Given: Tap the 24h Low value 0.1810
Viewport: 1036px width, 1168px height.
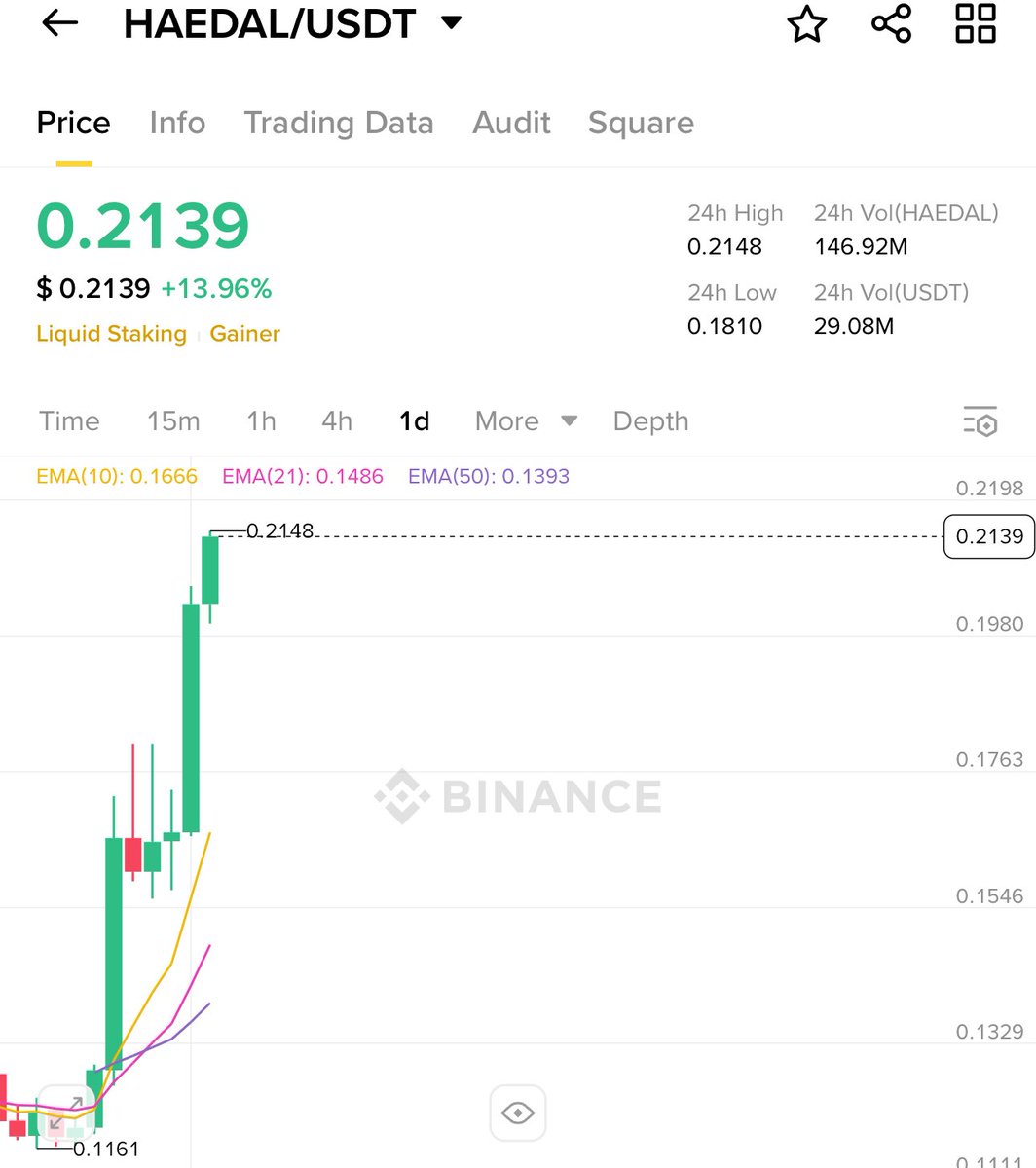Looking at the screenshot, I should point(724,326).
